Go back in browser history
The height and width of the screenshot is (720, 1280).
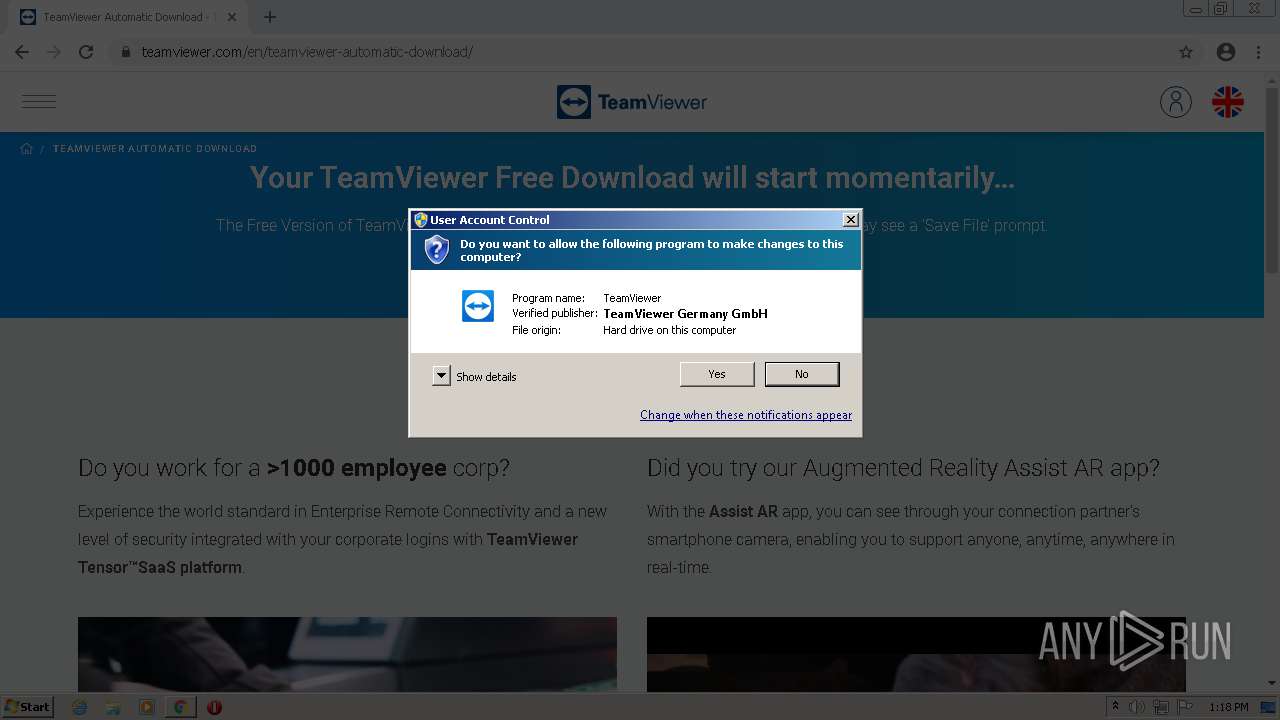click(x=22, y=52)
